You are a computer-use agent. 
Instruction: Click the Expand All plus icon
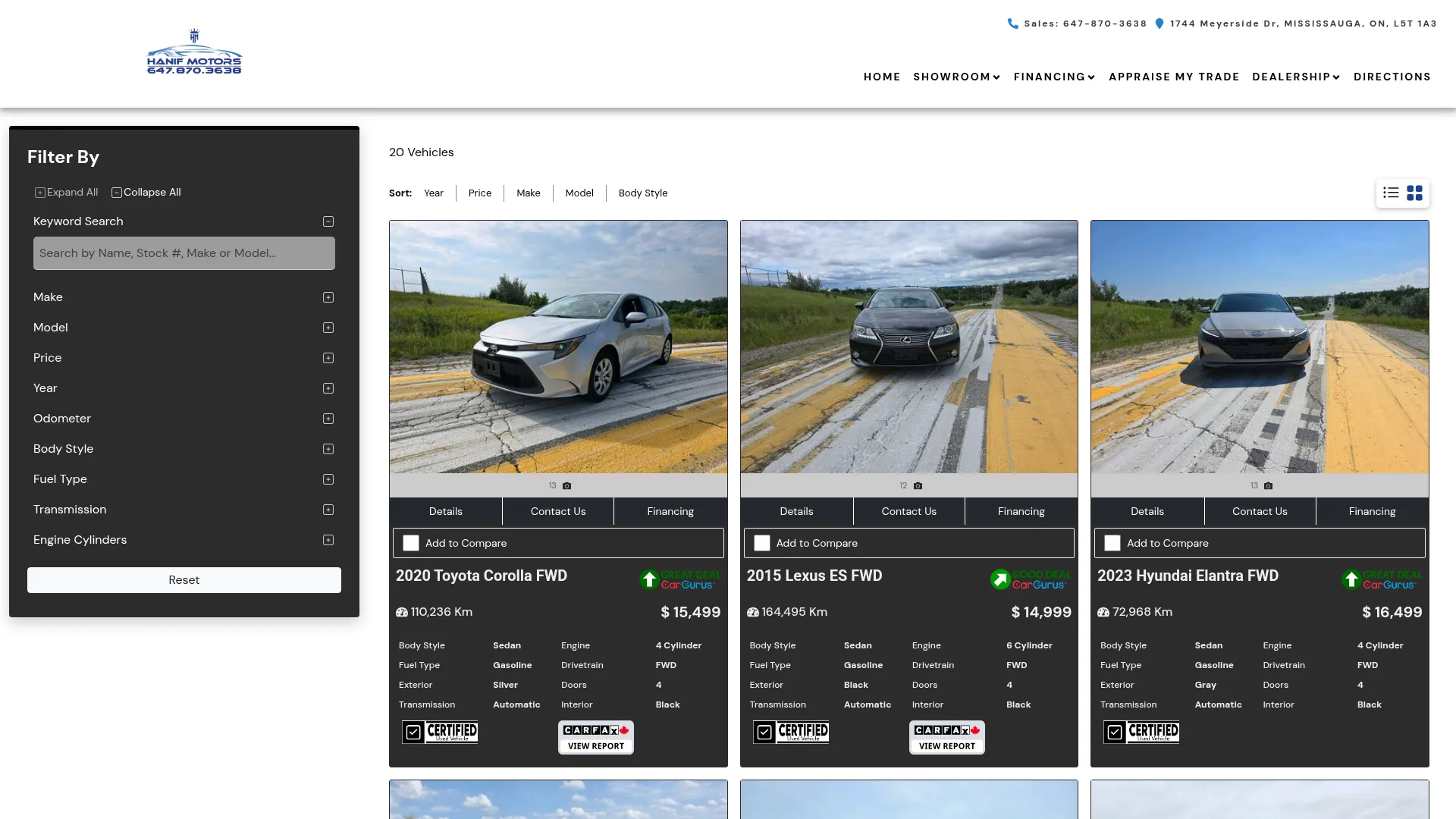(x=40, y=193)
